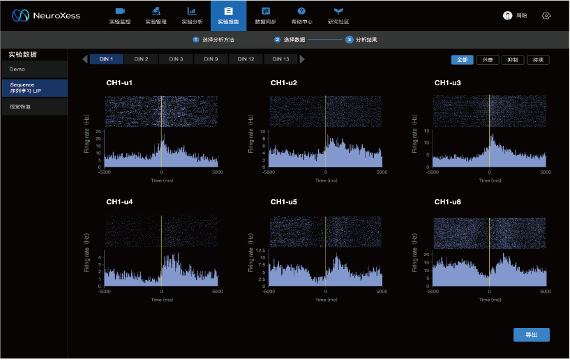
Task: Switch to the DIN 12 tab
Action: point(246,59)
